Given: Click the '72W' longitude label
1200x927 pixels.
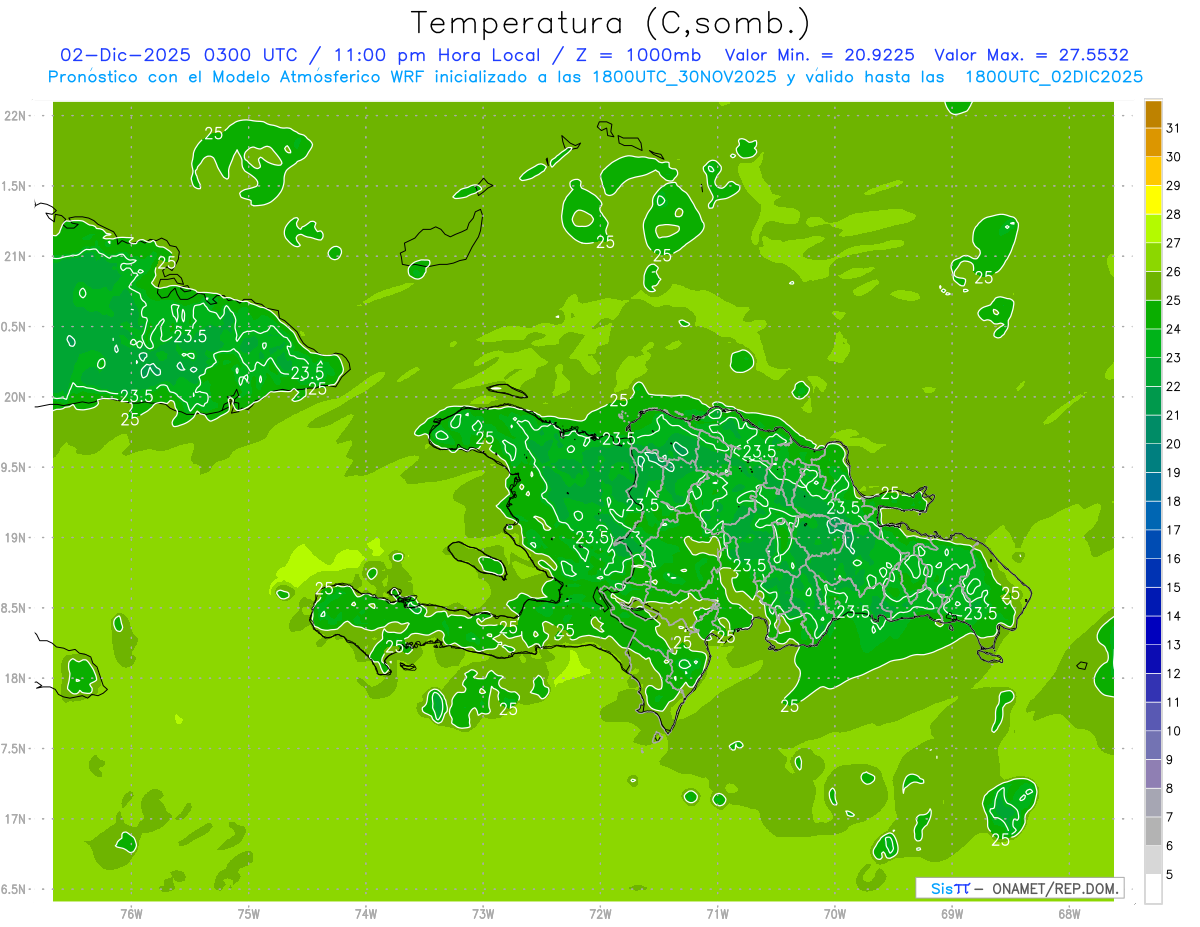Looking at the screenshot, I should 600,913.
